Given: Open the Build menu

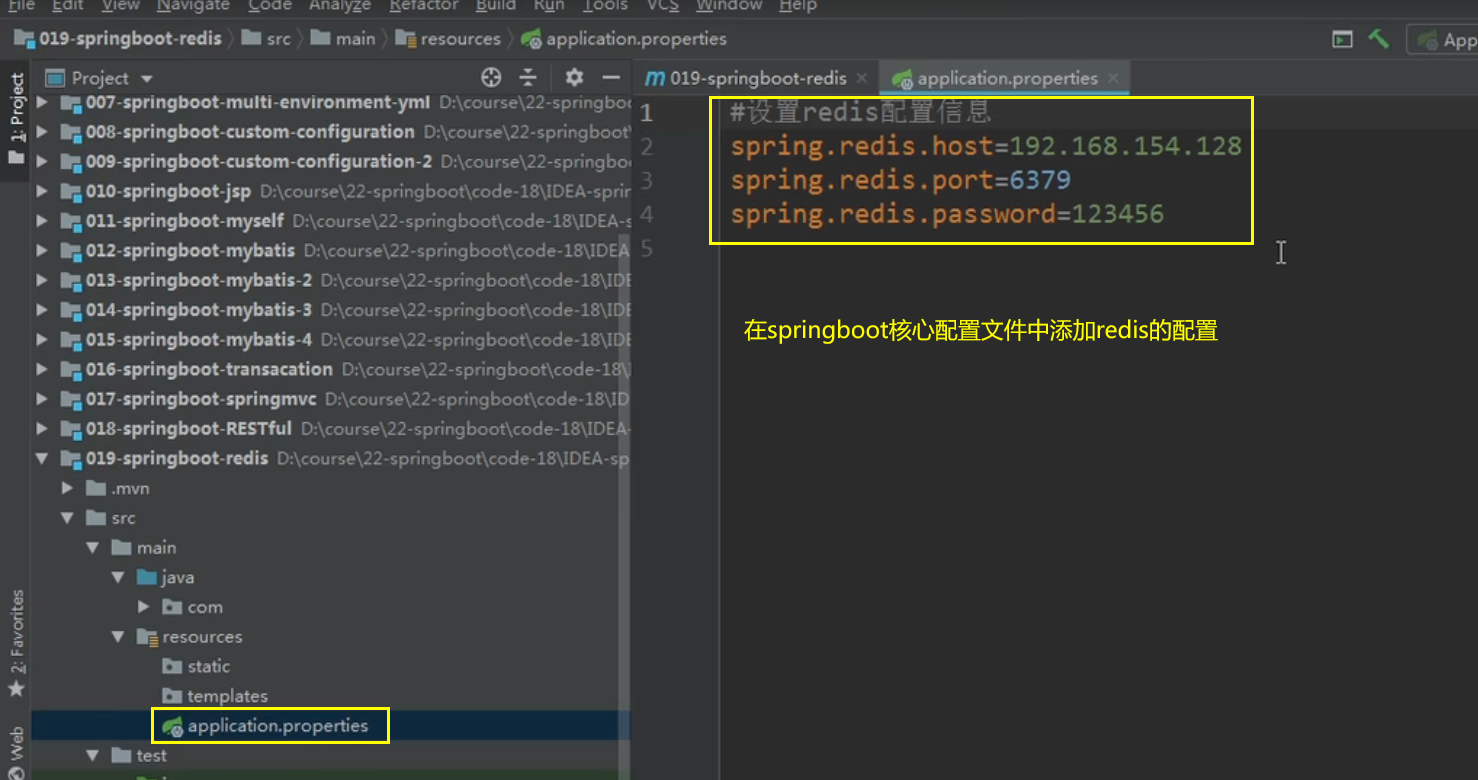Looking at the screenshot, I should (x=496, y=5).
